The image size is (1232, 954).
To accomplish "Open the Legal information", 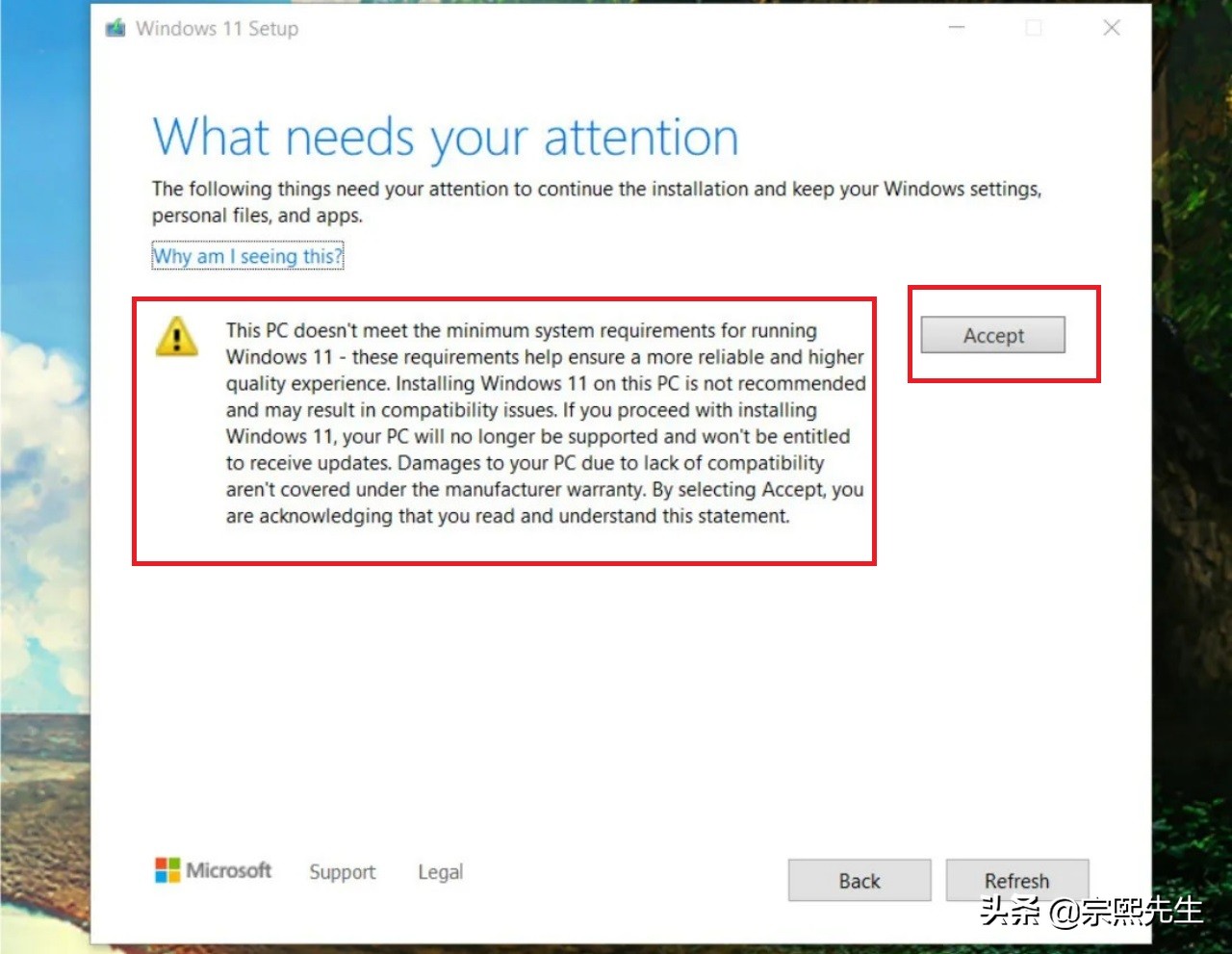I will point(440,872).
